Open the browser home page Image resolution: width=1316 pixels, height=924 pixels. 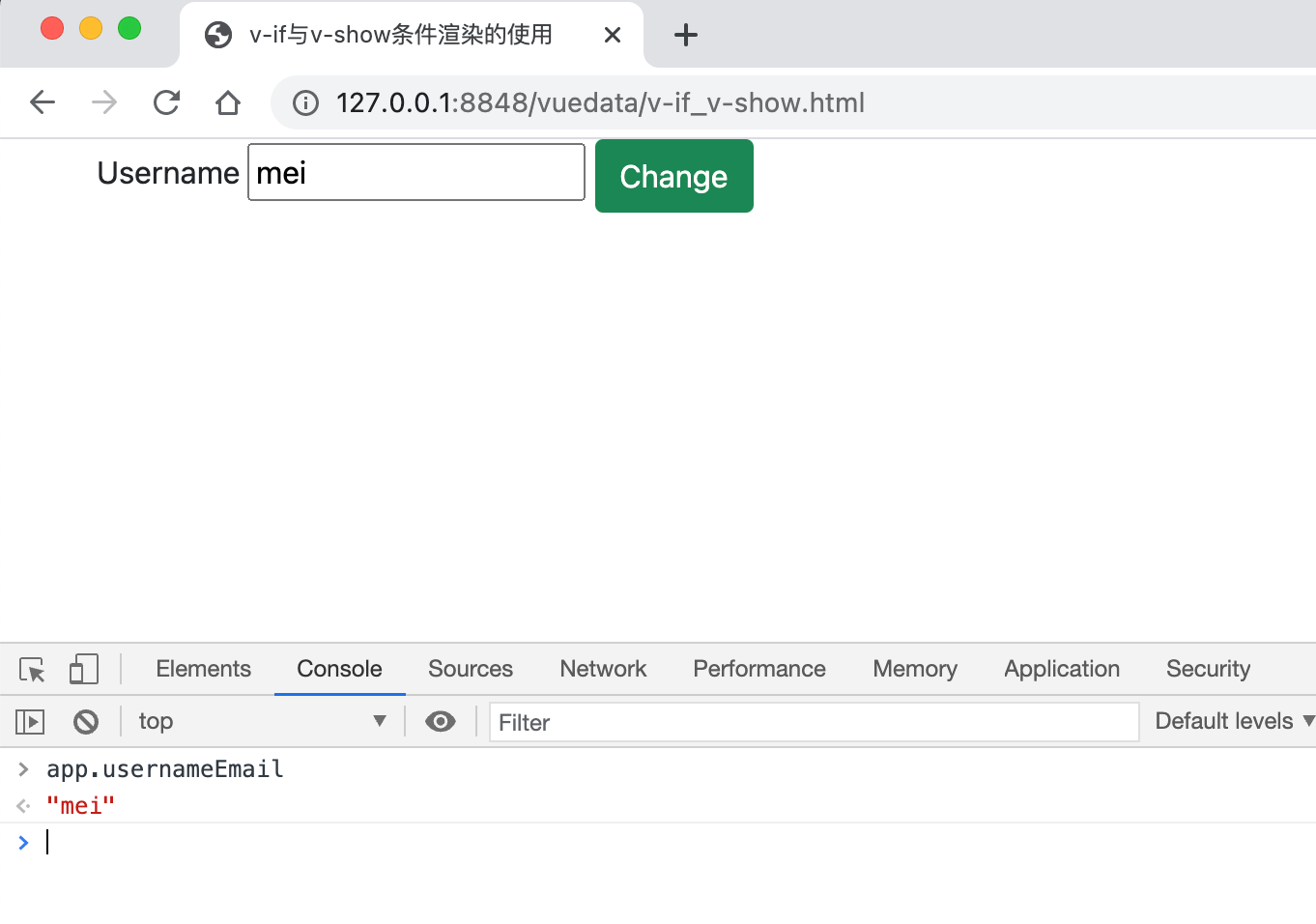tap(228, 102)
